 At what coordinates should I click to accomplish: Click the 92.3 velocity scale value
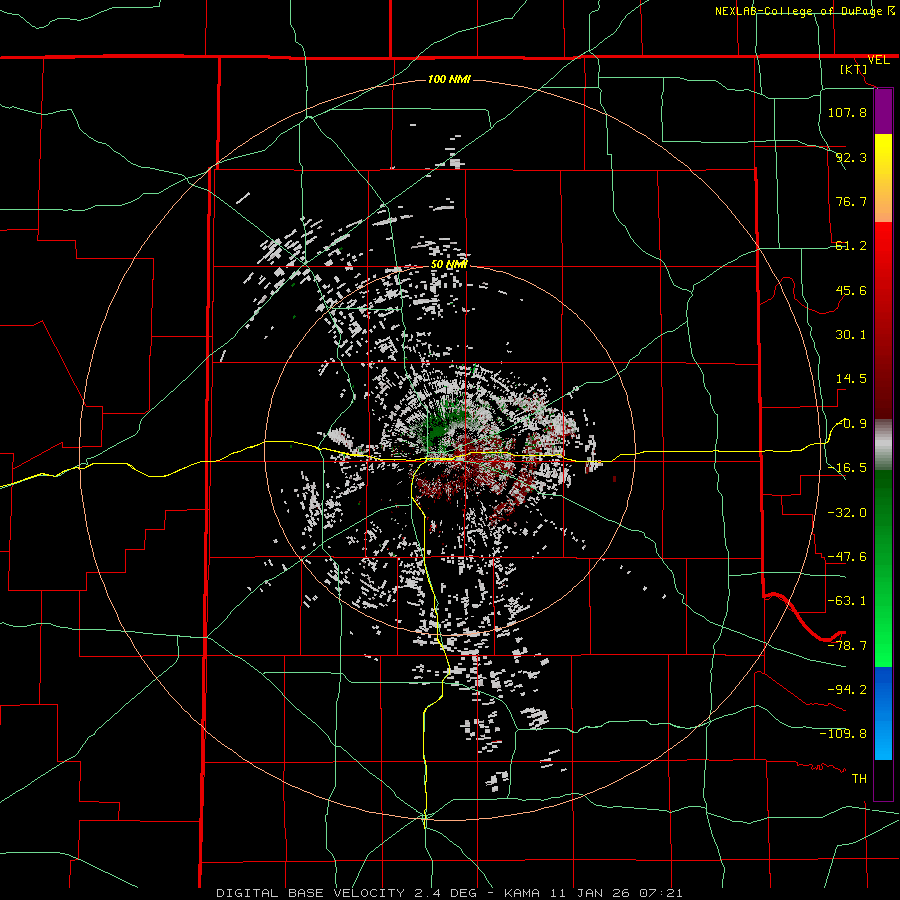851,157
